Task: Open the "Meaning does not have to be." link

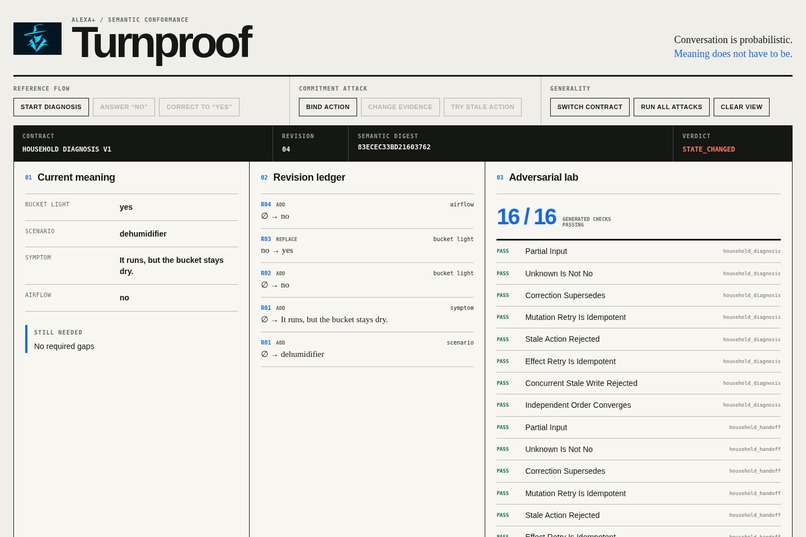Action: (732, 54)
